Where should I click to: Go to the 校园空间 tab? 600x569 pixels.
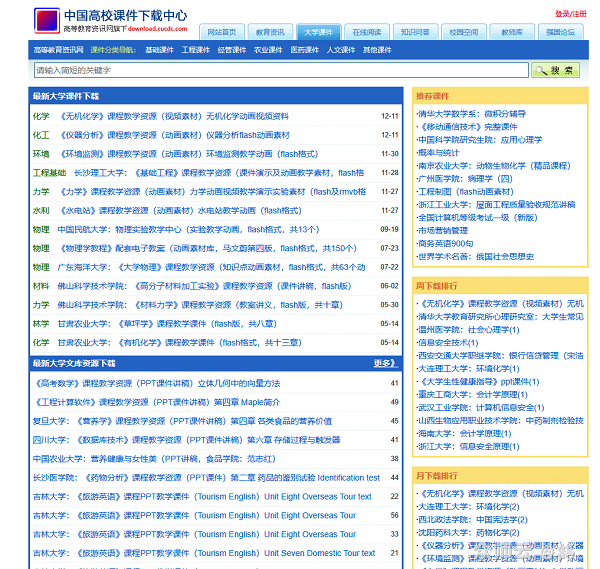(464, 32)
